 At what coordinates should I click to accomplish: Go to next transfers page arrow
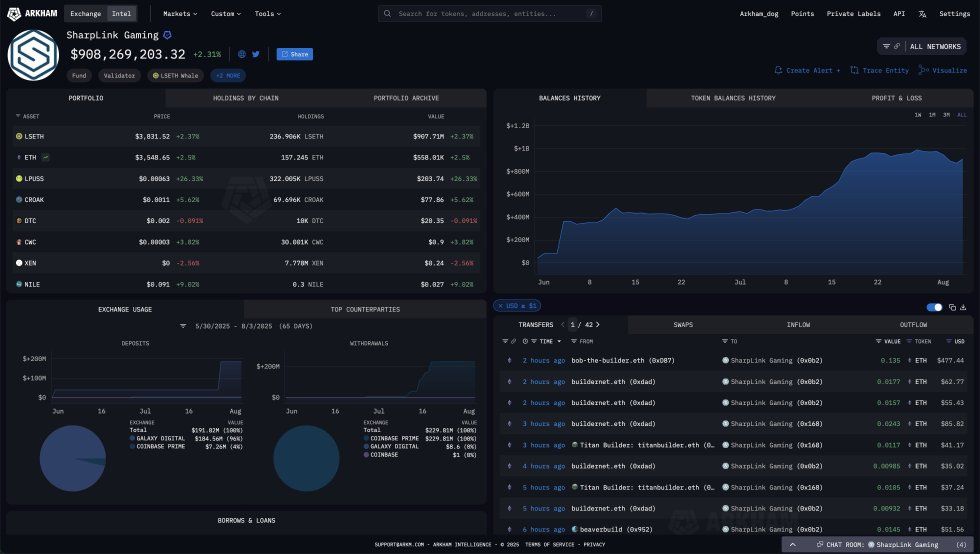[x=598, y=325]
